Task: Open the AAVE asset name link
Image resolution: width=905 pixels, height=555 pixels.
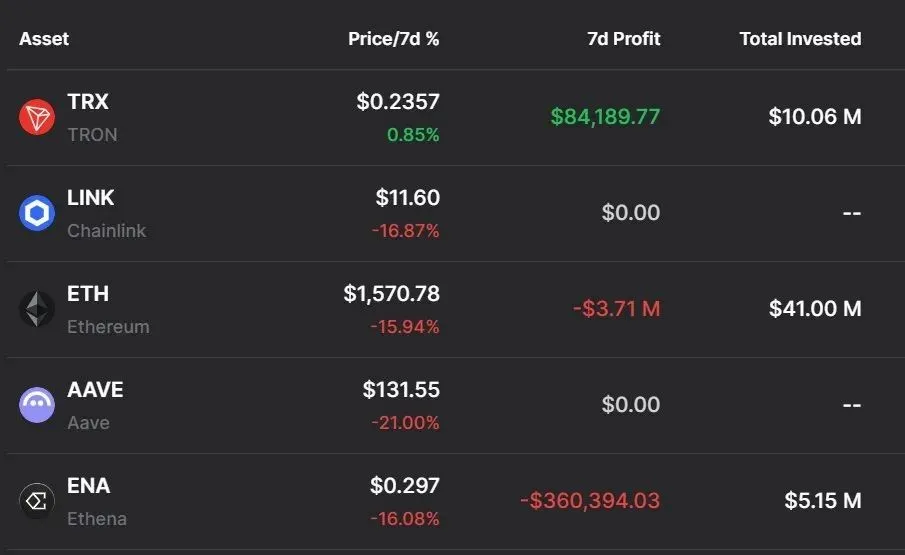Action: click(x=95, y=390)
